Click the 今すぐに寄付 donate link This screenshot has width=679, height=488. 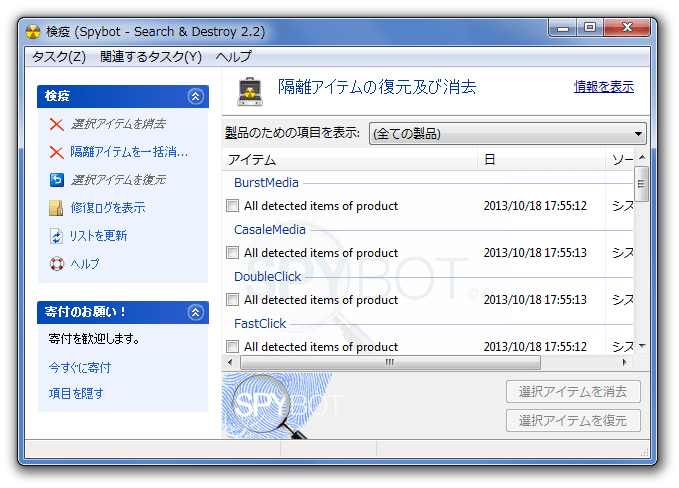tap(80, 368)
